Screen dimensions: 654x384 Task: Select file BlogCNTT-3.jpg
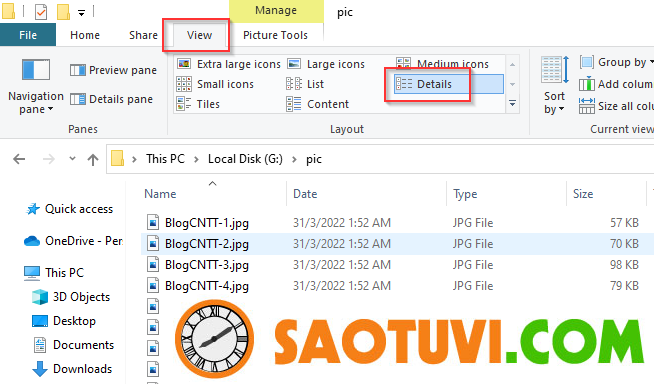(x=206, y=265)
